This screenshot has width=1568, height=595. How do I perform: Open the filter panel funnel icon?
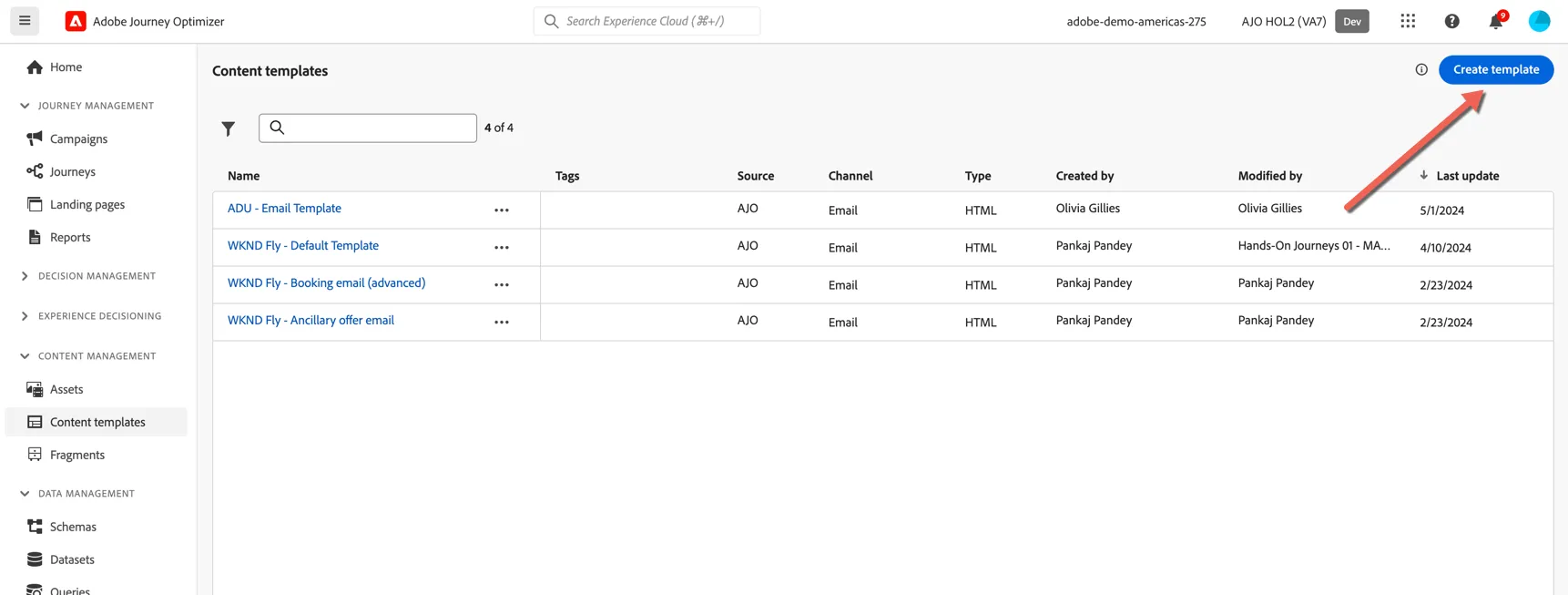coord(229,128)
